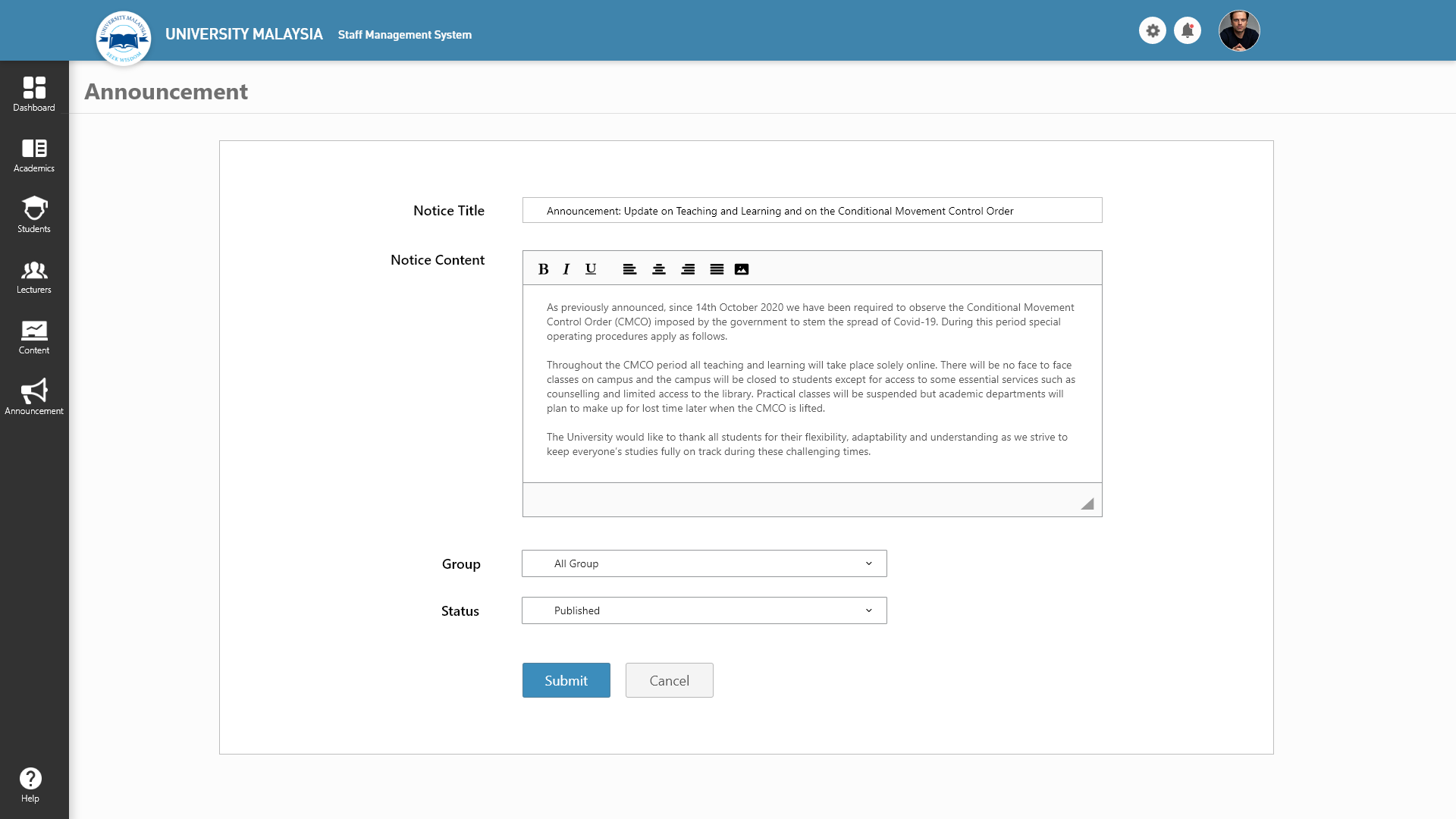This screenshot has width=1456, height=819.
Task: Go to Academics in sidebar
Action: click(34, 155)
